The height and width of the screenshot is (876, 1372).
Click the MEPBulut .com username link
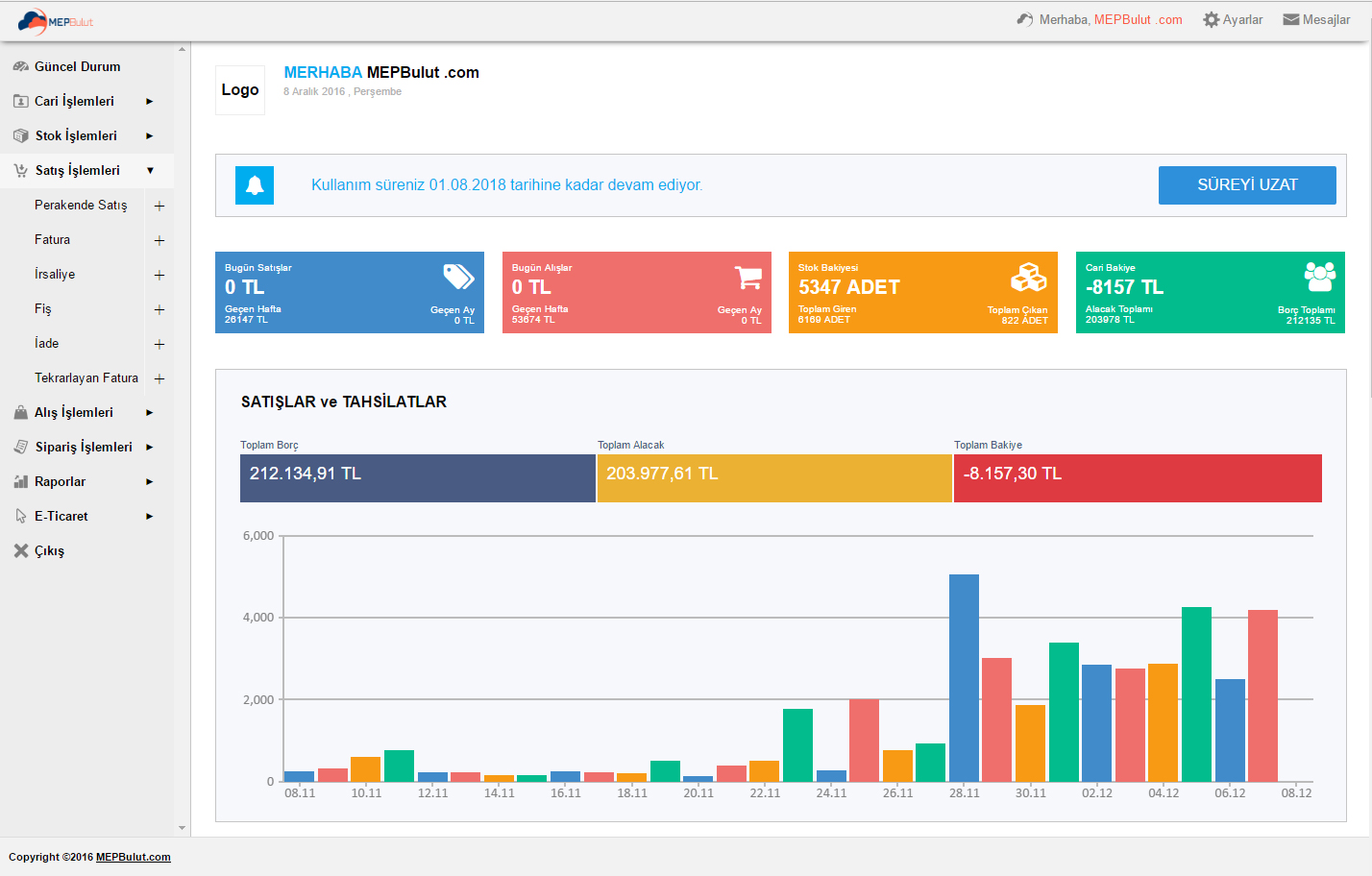[1138, 19]
